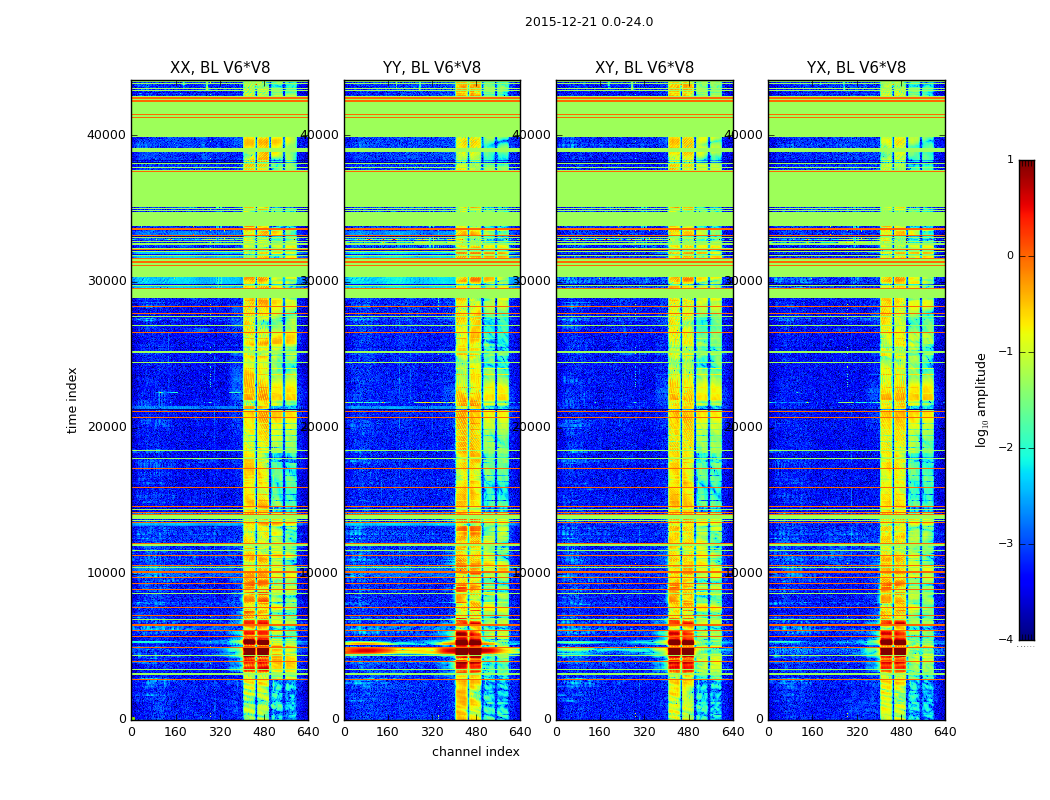Pick the dark blue bottom of colorbar

point(1027,633)
